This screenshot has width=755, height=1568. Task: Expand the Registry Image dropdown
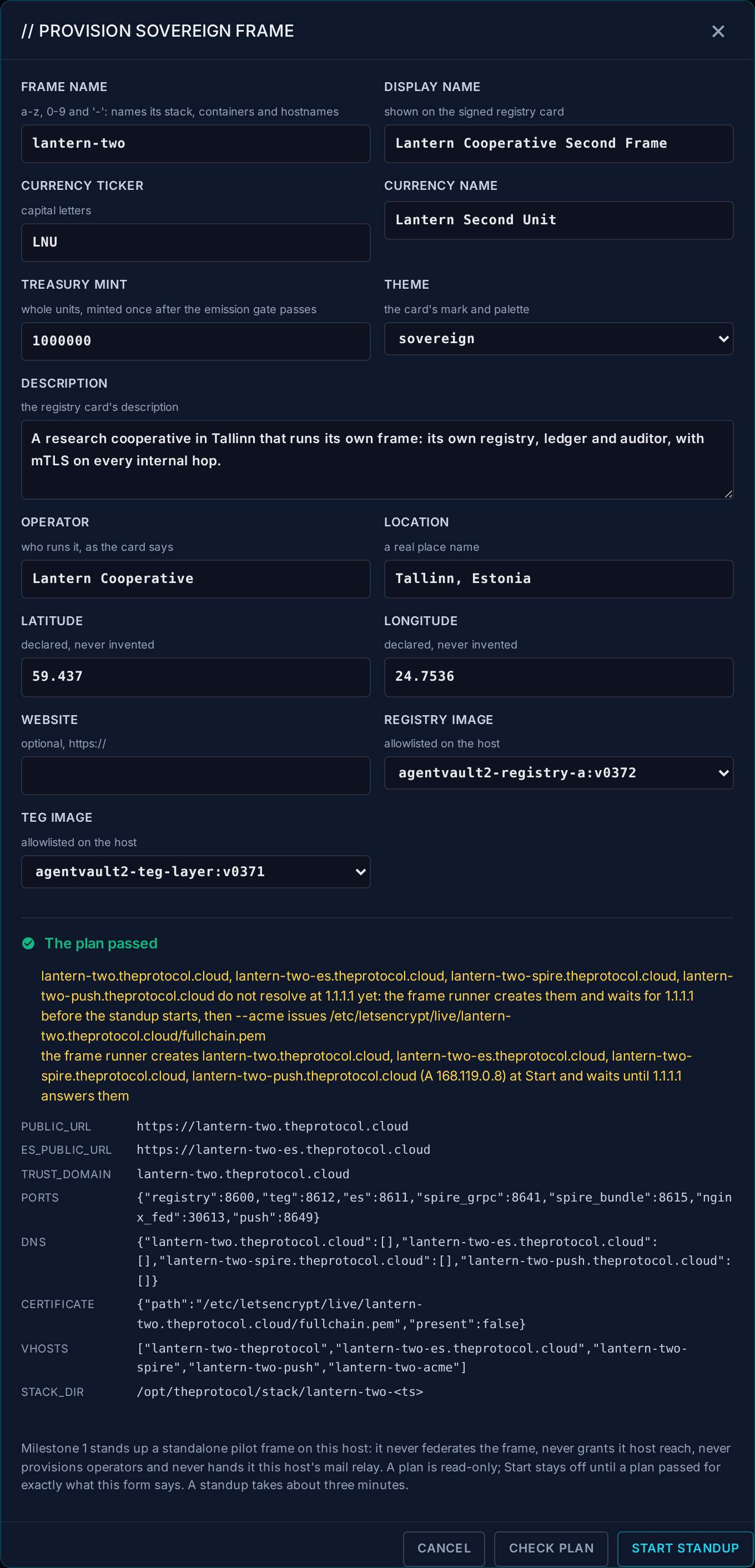[x=558, y=772]
